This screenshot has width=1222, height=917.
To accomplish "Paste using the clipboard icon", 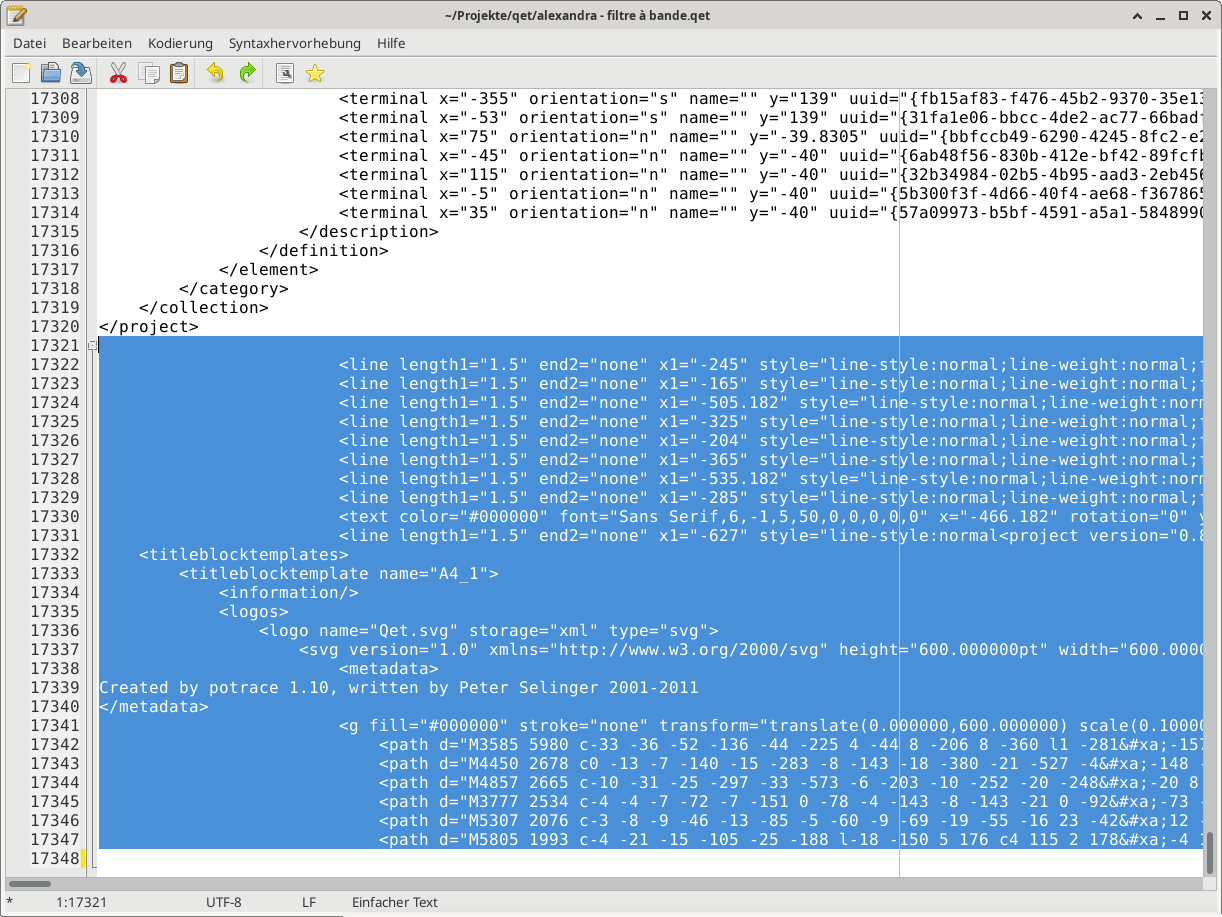I will click(x=178, y=73).
